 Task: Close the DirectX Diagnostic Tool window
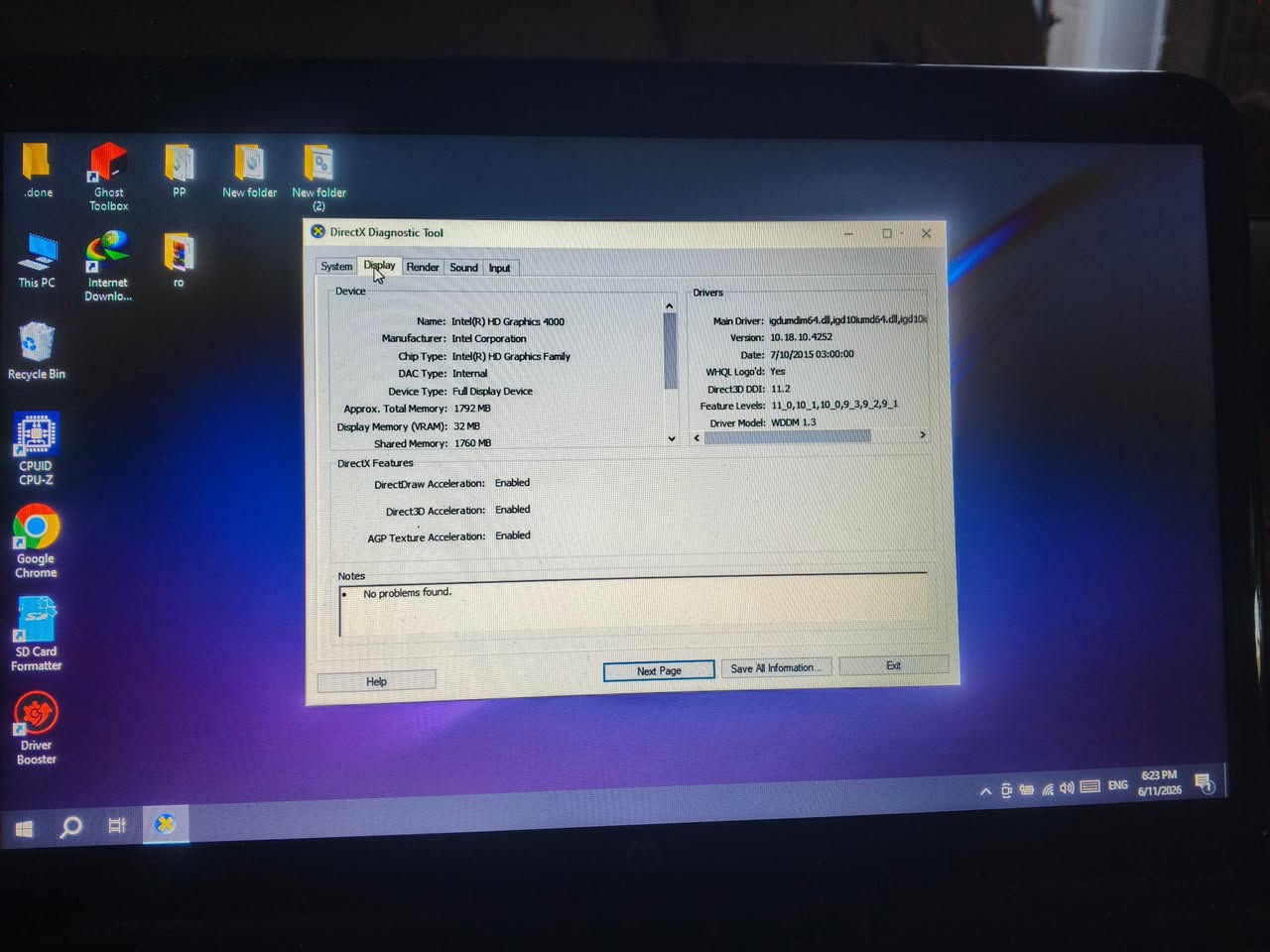tap(926, 233)
